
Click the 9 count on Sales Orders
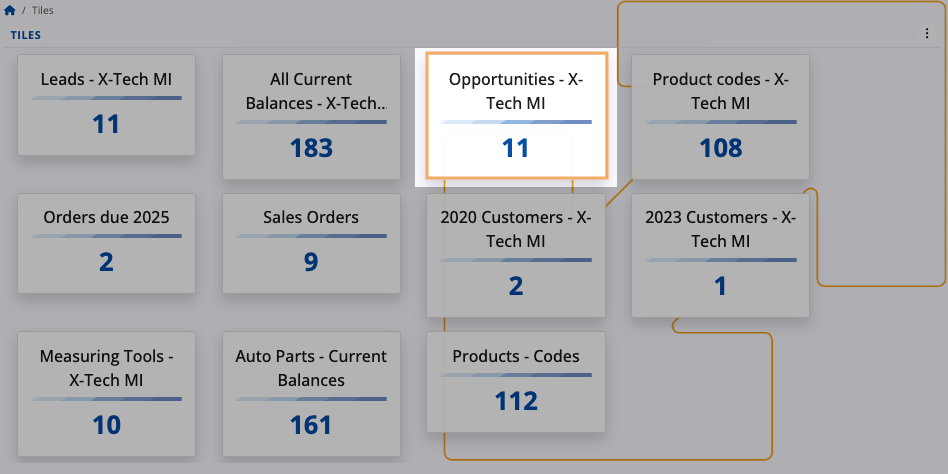pyautogui.click(x=311, y=263)
